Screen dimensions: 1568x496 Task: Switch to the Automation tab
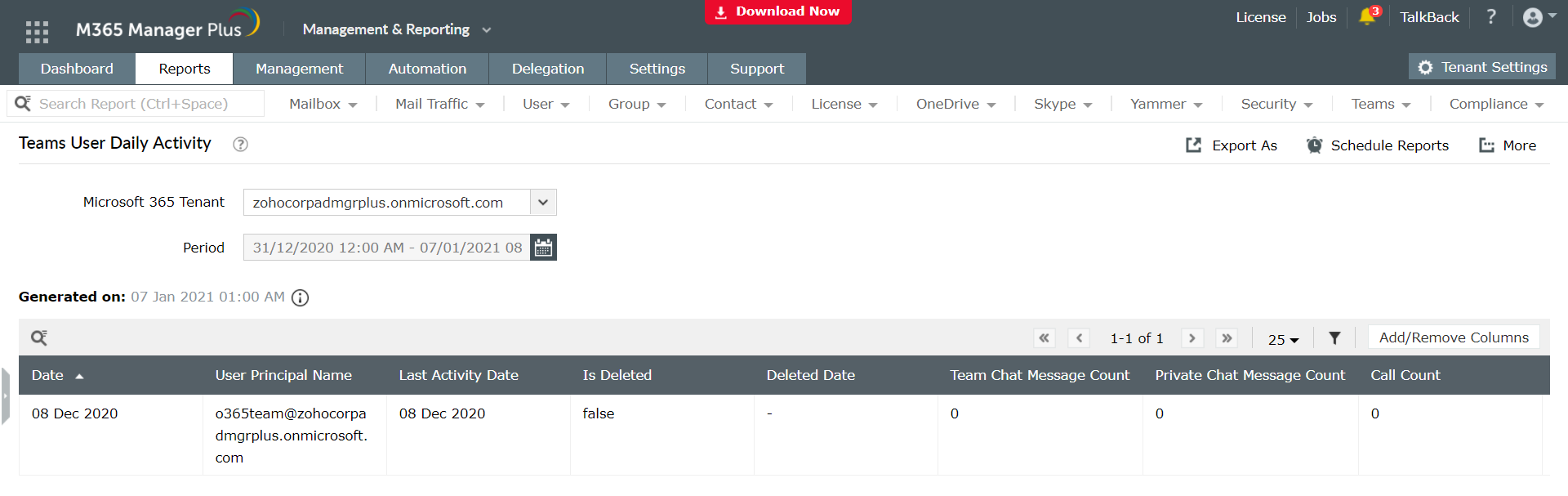coord(427,69)
